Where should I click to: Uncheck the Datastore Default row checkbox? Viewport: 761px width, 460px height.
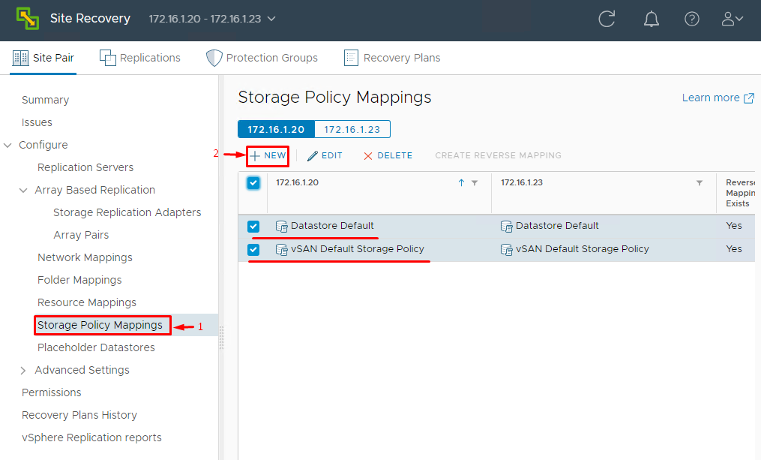253,227
